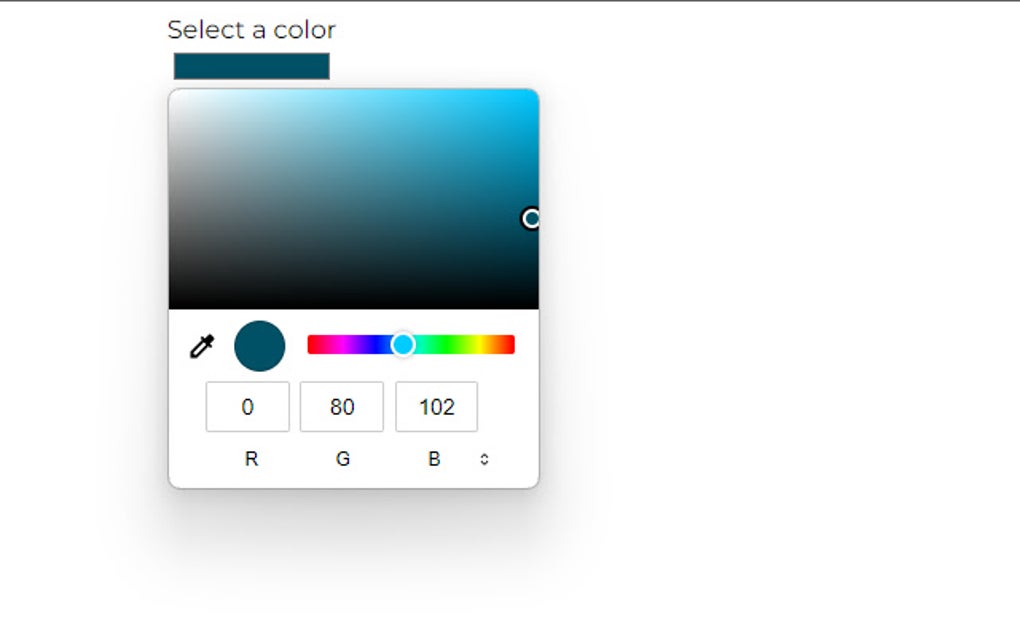
Task: Click the Select a color heading
Action: (x=251, y=30)
